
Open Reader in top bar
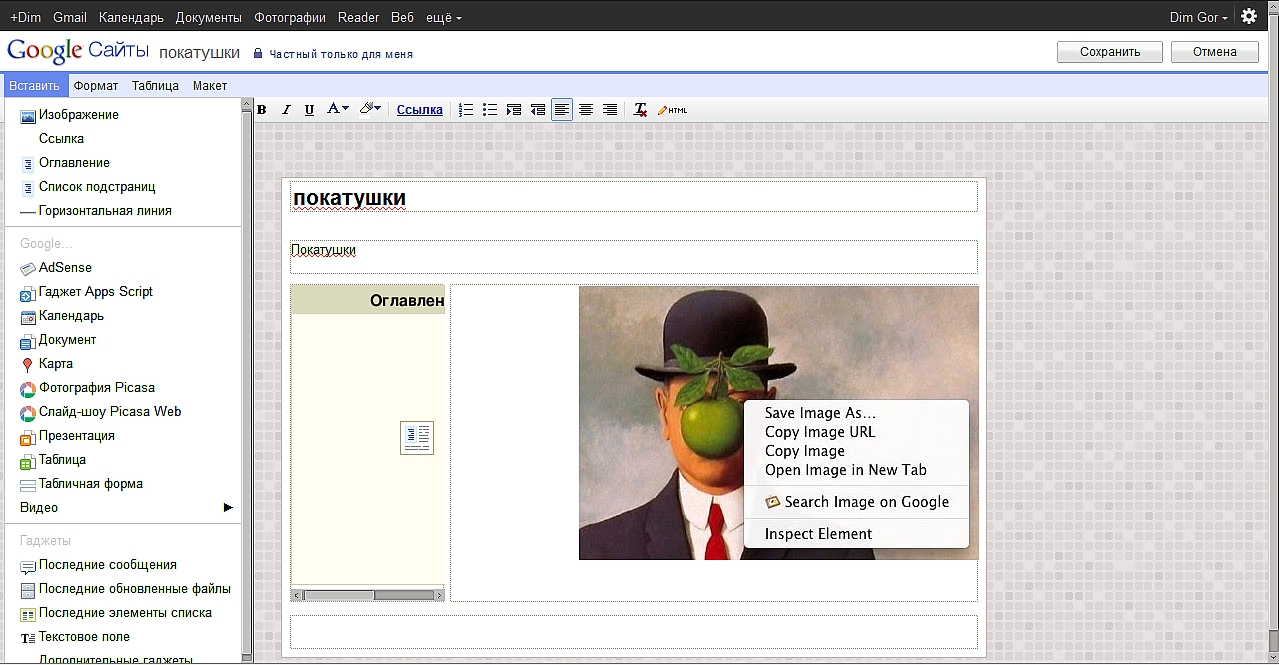358,17
